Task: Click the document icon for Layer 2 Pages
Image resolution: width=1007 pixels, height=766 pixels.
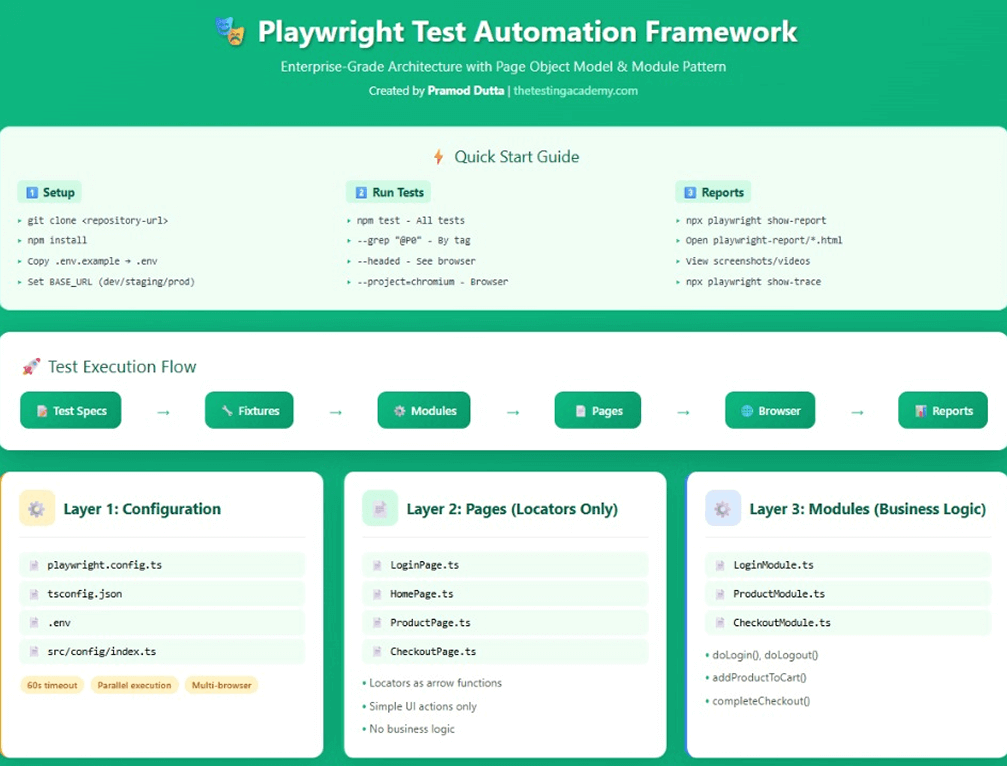Action: (x=380, y=509)
